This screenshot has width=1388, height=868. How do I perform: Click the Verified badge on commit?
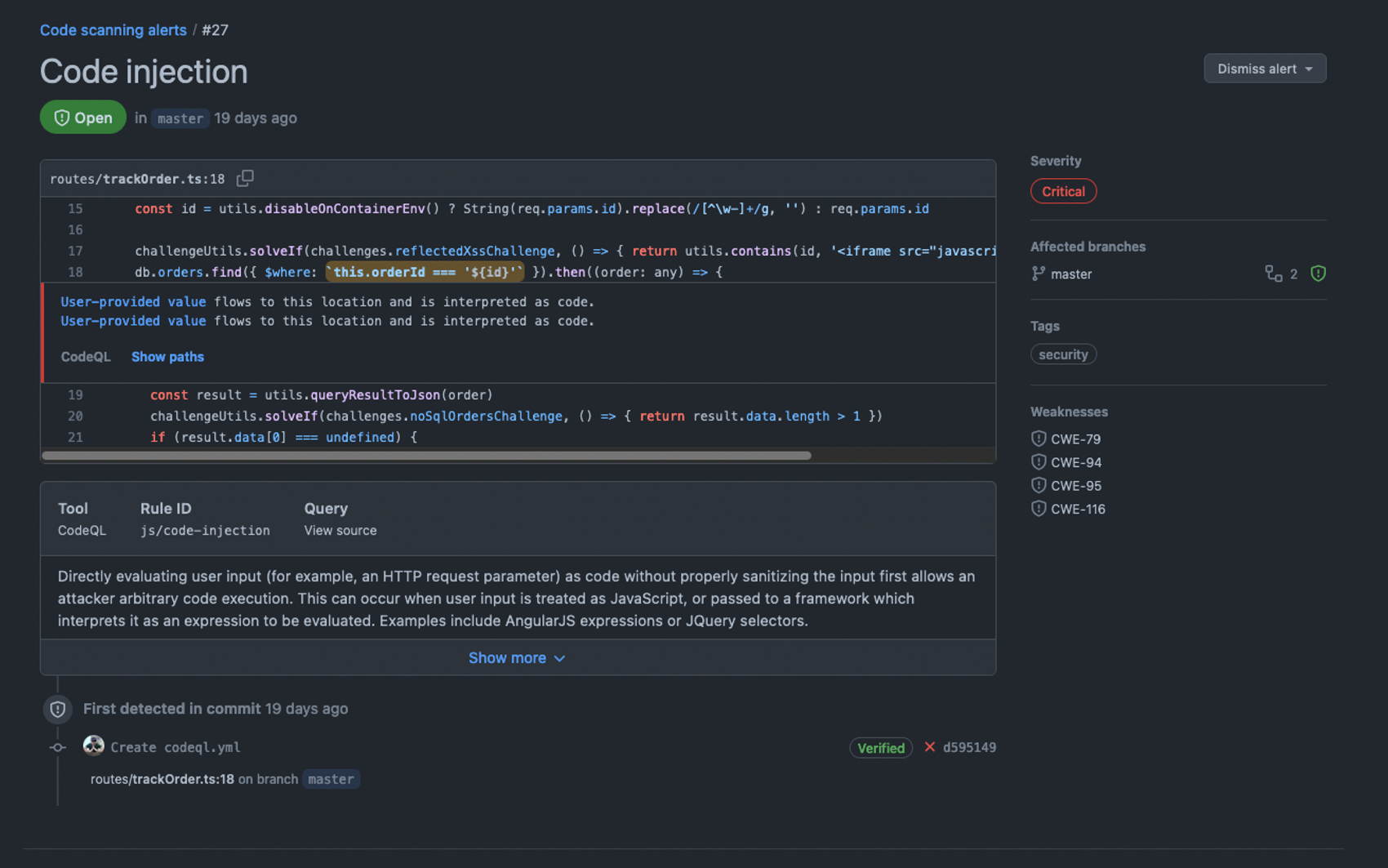click(880, 748)
